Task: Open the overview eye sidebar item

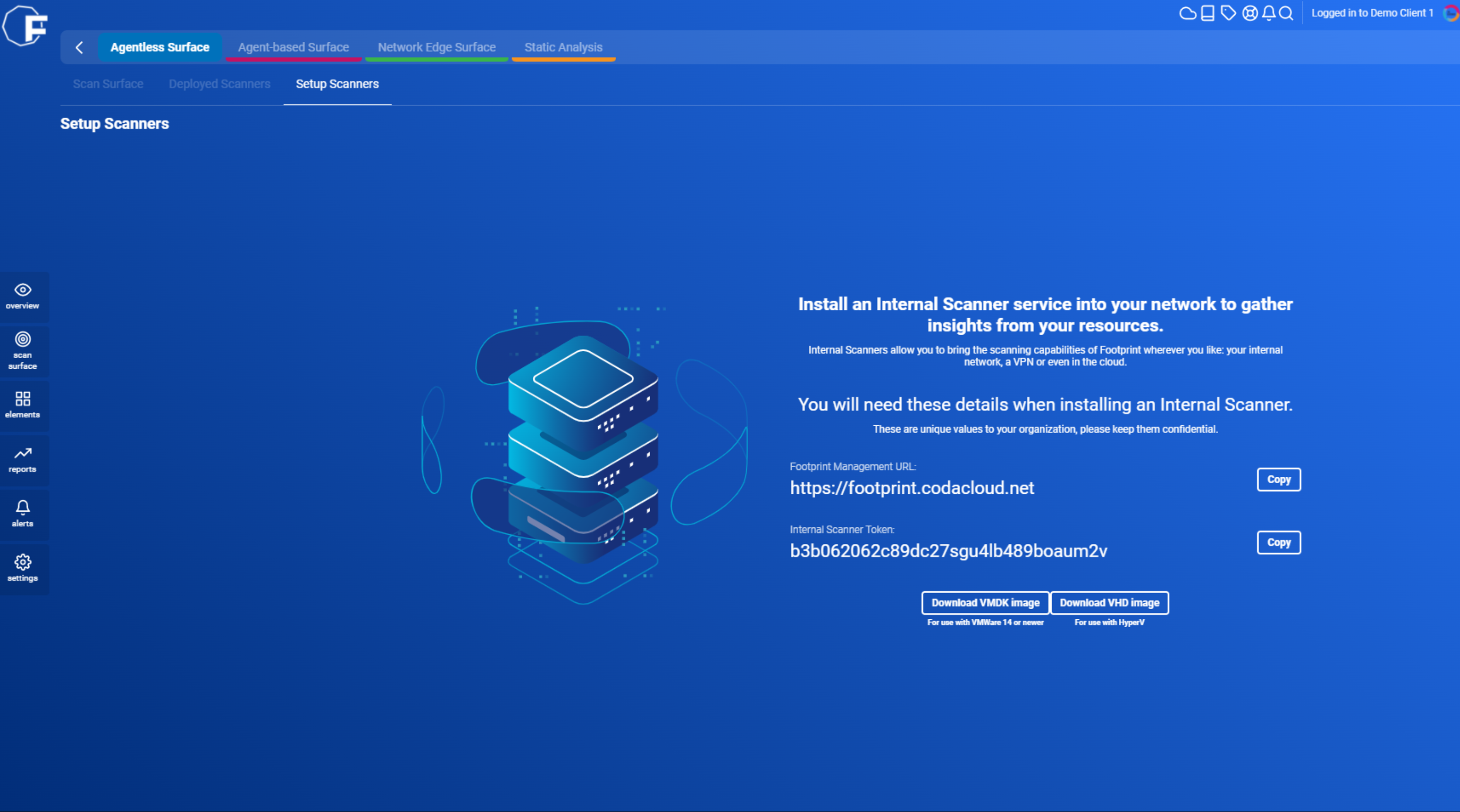Action: (23, 296)
